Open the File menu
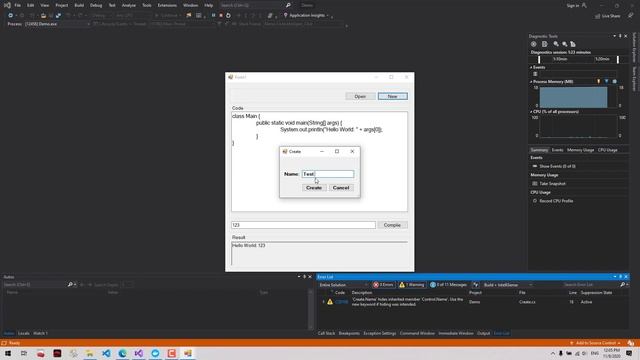This screenshot has height=360, width=640. tap(17, 5)
